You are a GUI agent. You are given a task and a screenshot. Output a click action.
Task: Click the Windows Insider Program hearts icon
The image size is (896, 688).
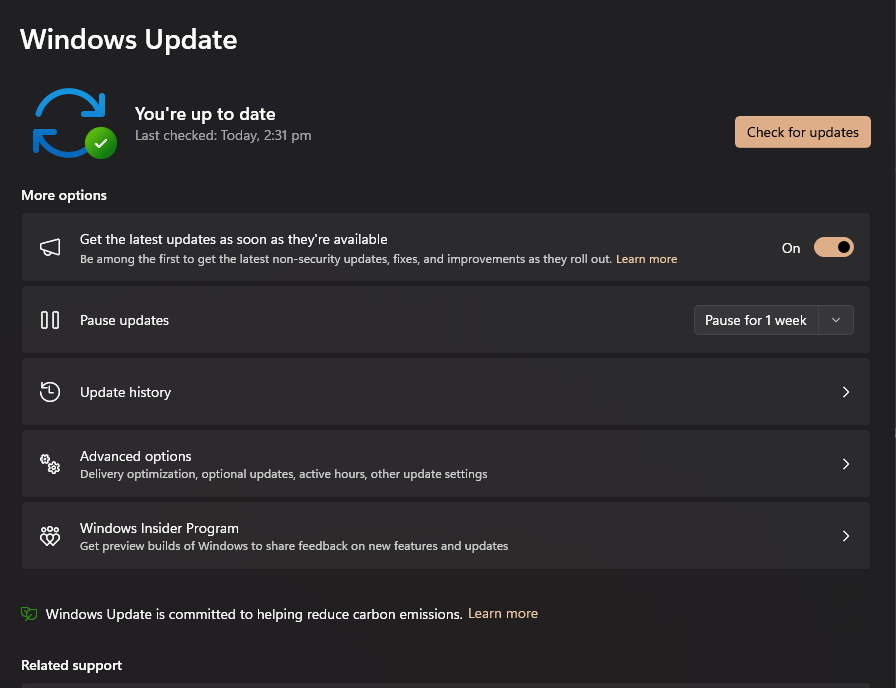pos(50,536)
